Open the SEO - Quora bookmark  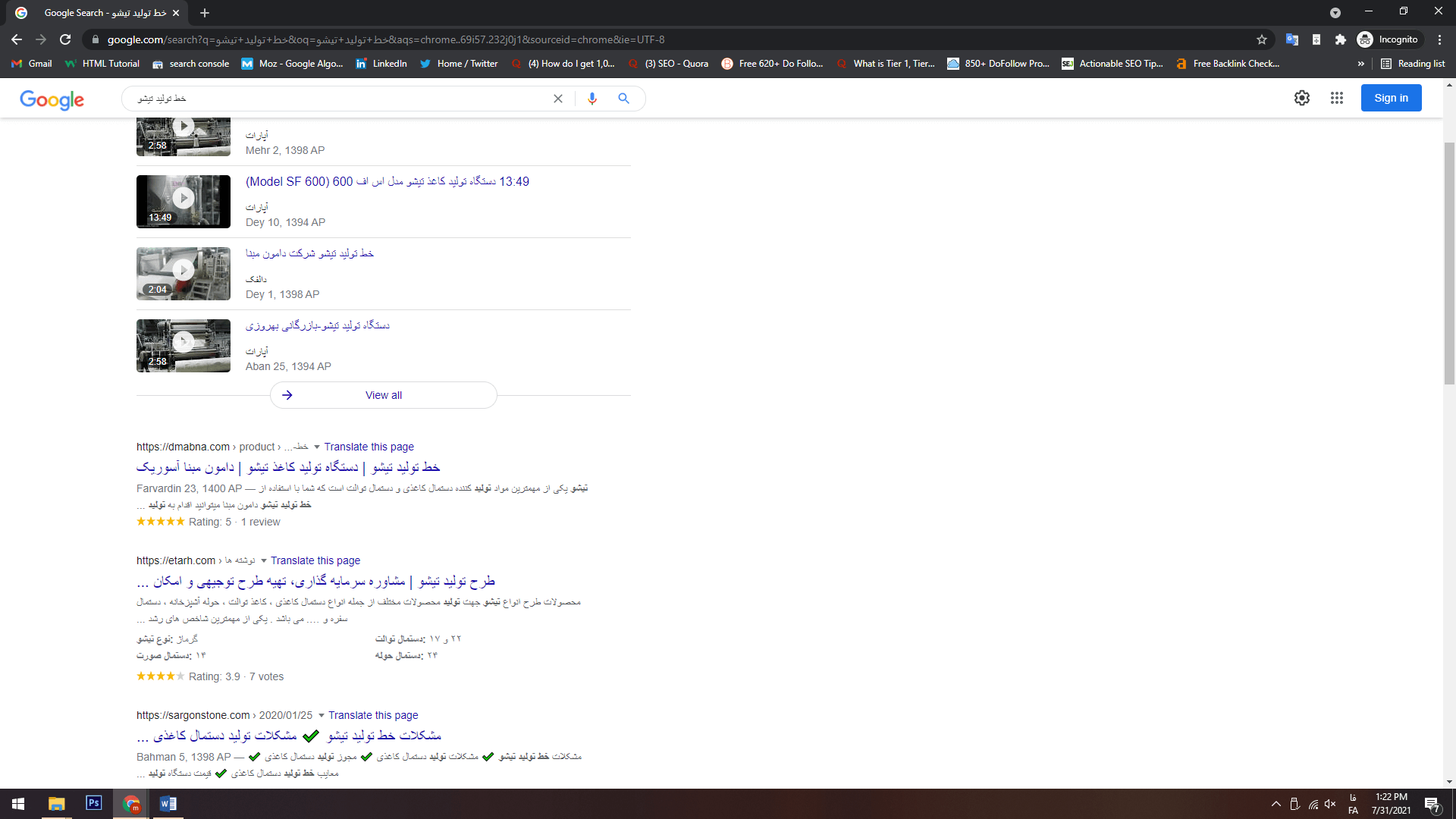668,64
